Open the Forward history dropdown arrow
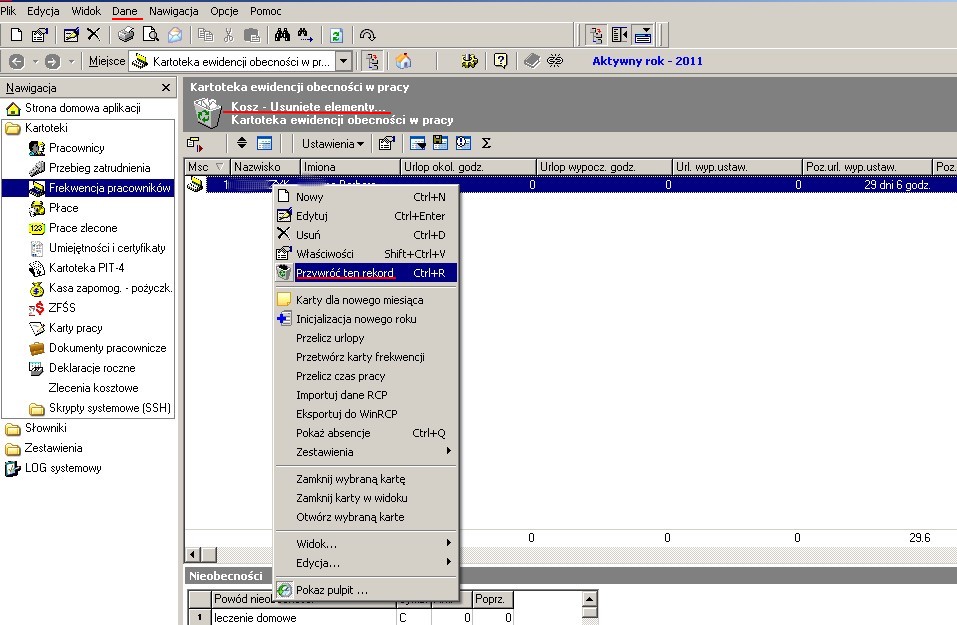The image size is (957, 625). pyautogui.click(x=71, y=61)
